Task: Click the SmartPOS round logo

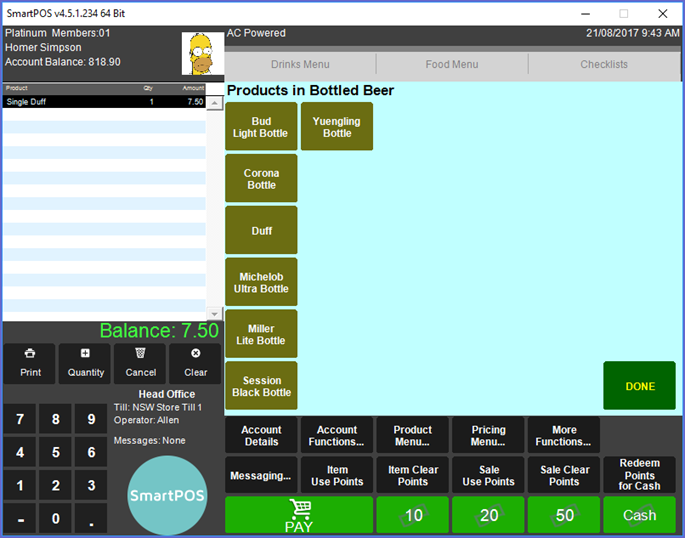Action: point(167,495)
